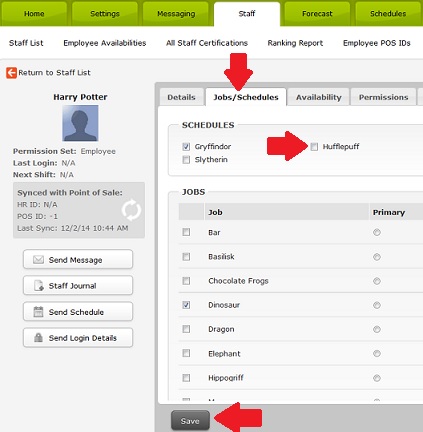The image size is (423, 432).
Task: Click the padlock icon on Send Login Details
Action: 38,338
